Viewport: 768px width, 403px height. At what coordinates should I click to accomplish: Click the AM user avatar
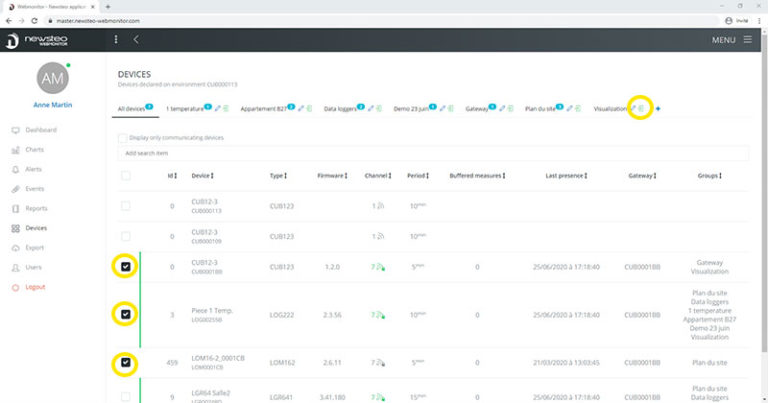52,78
